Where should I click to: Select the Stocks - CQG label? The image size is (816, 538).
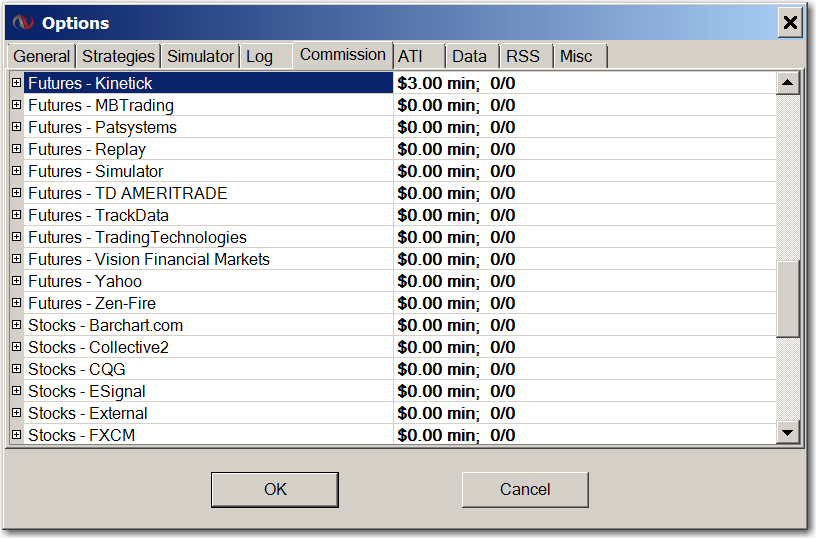(77, 369)
